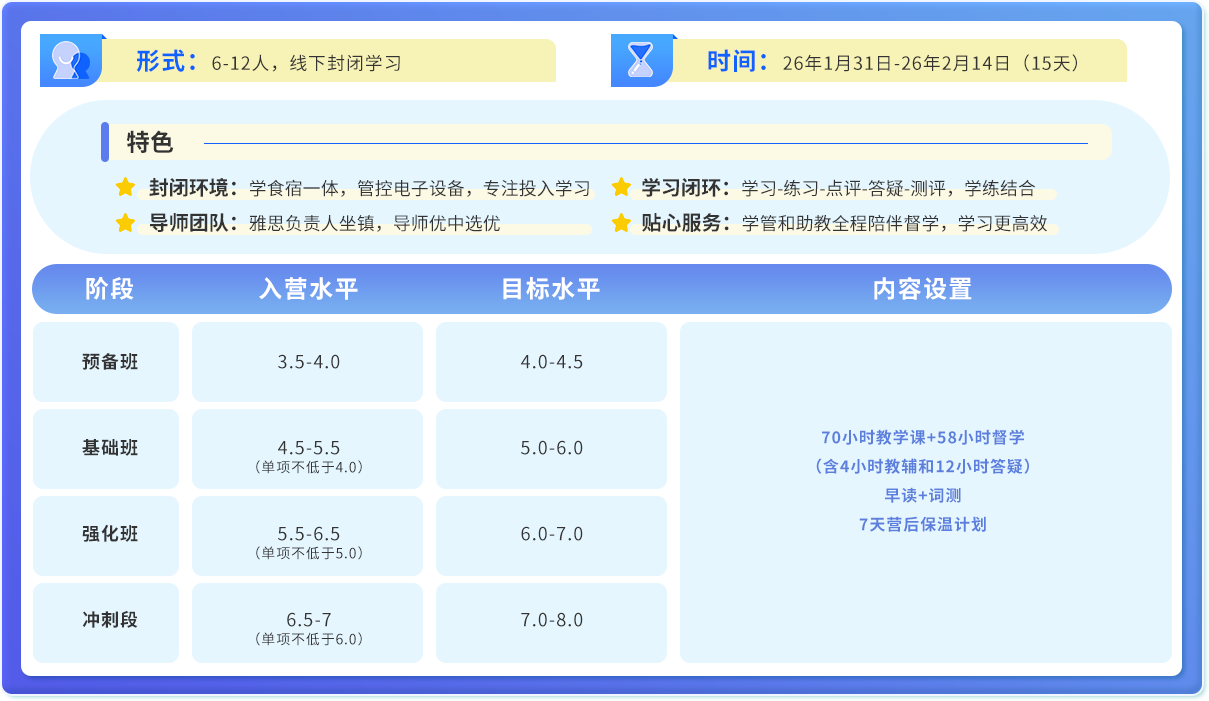Click the blue bar beside 特色 heading
This screenshot has width=1209, height=701.
(105, 142)
